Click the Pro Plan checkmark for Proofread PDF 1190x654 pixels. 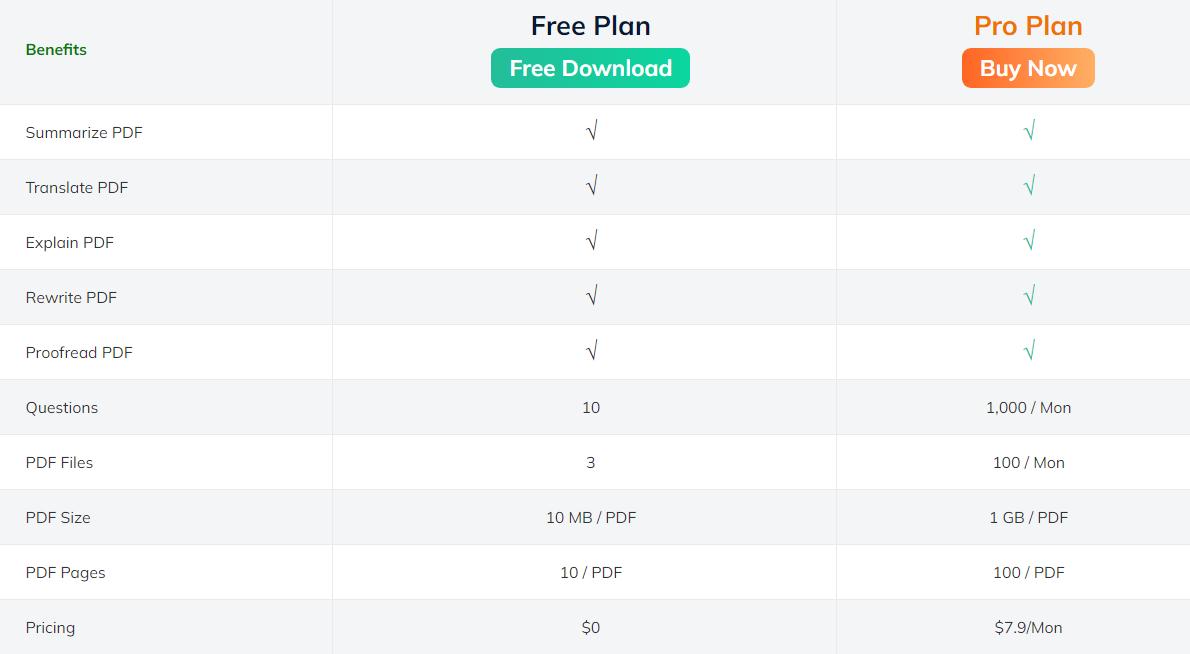pos(1028,350)
